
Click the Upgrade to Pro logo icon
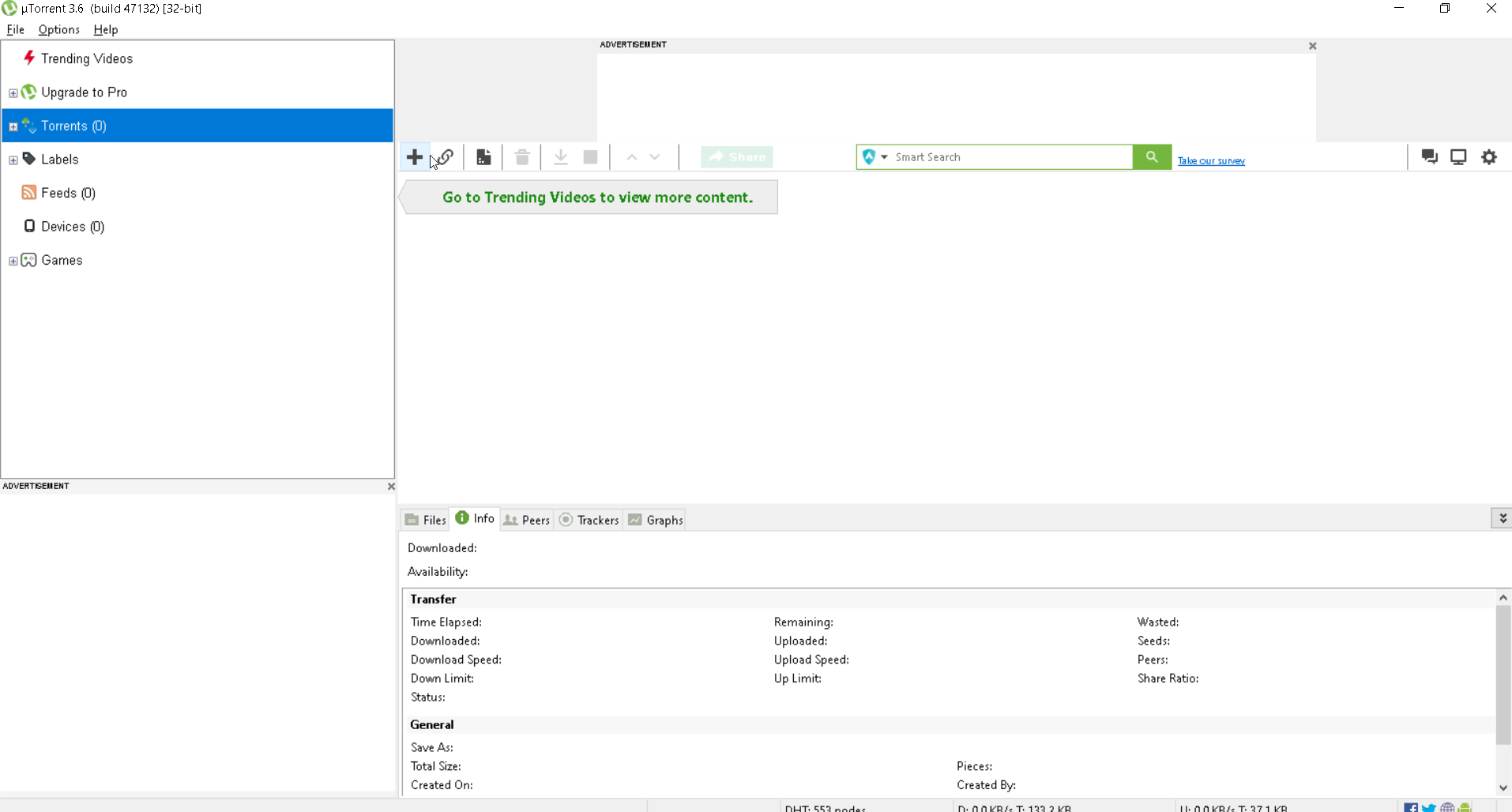[29, 92]
